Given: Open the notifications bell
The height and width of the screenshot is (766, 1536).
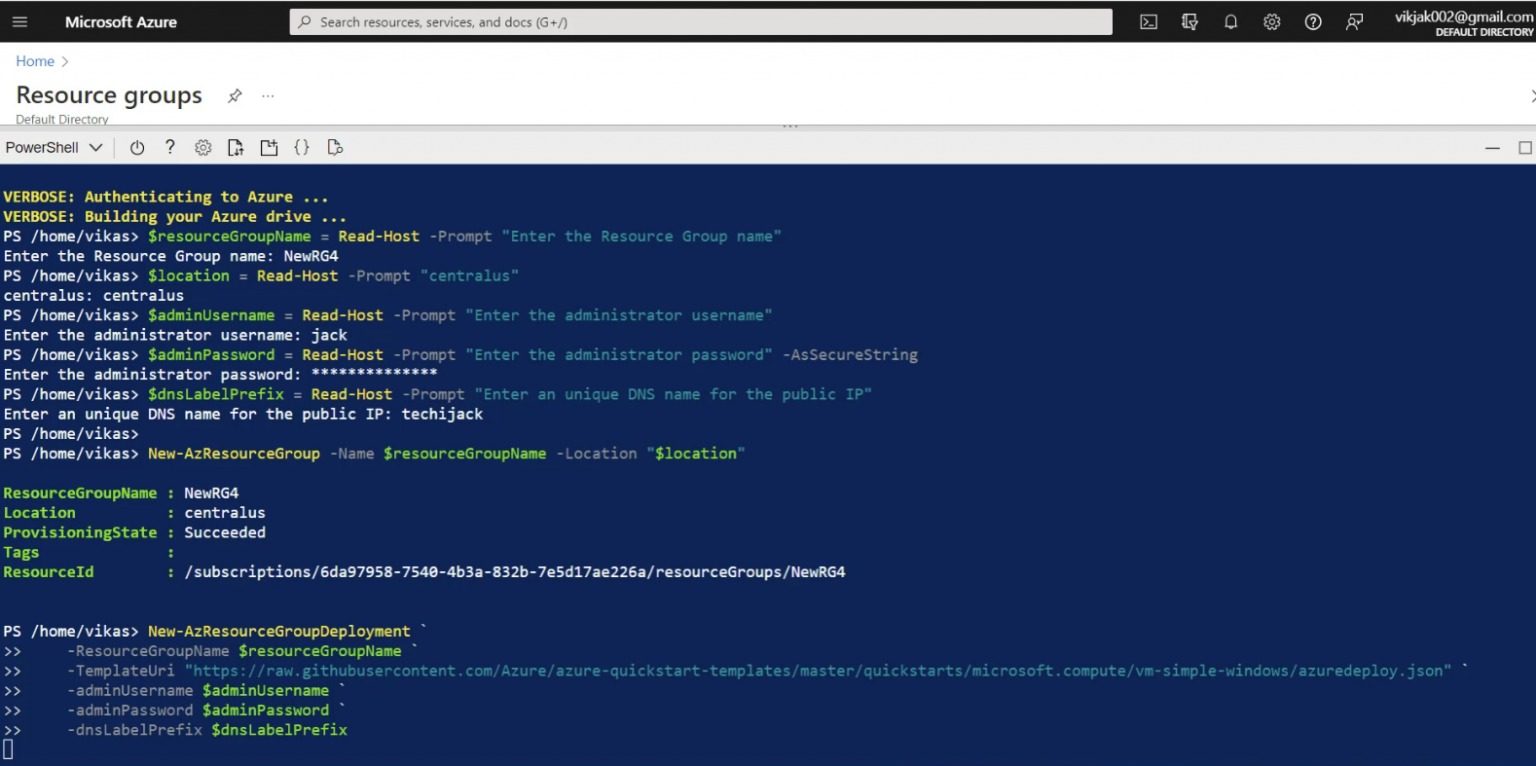Looking at the screenshot, I should 1231,21.
